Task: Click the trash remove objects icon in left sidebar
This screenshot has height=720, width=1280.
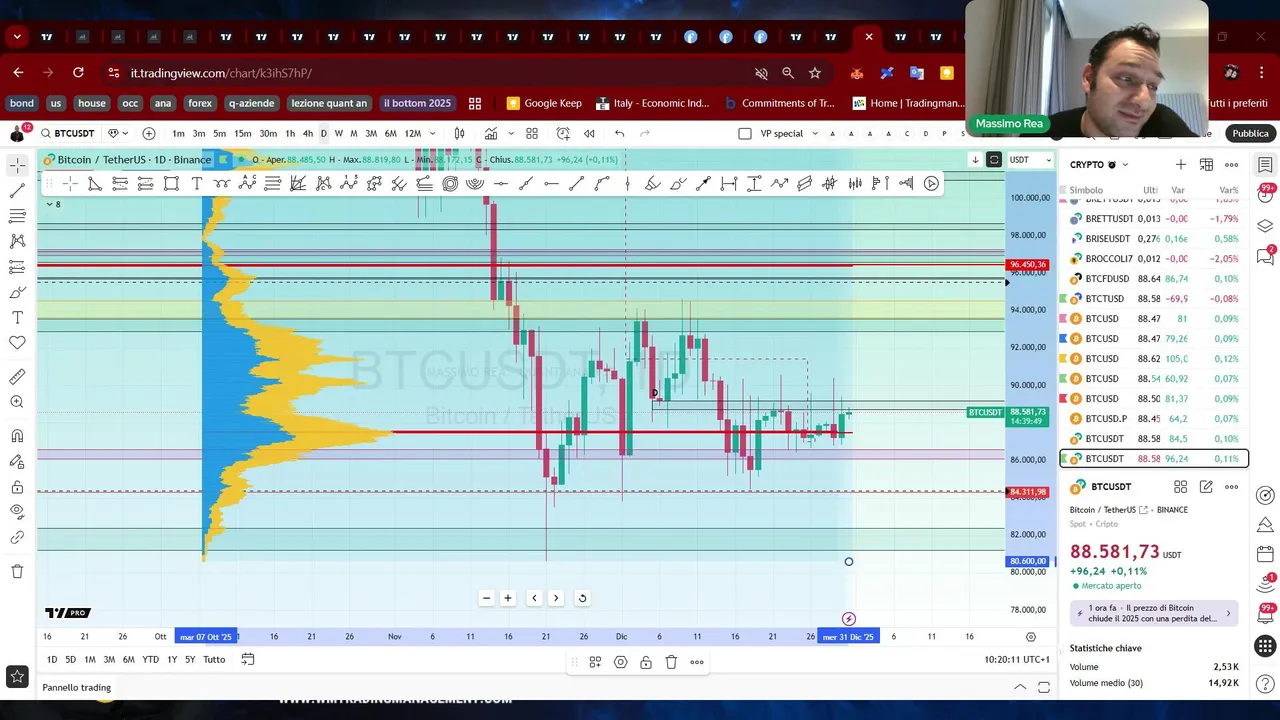Action: tap(17, 571)
